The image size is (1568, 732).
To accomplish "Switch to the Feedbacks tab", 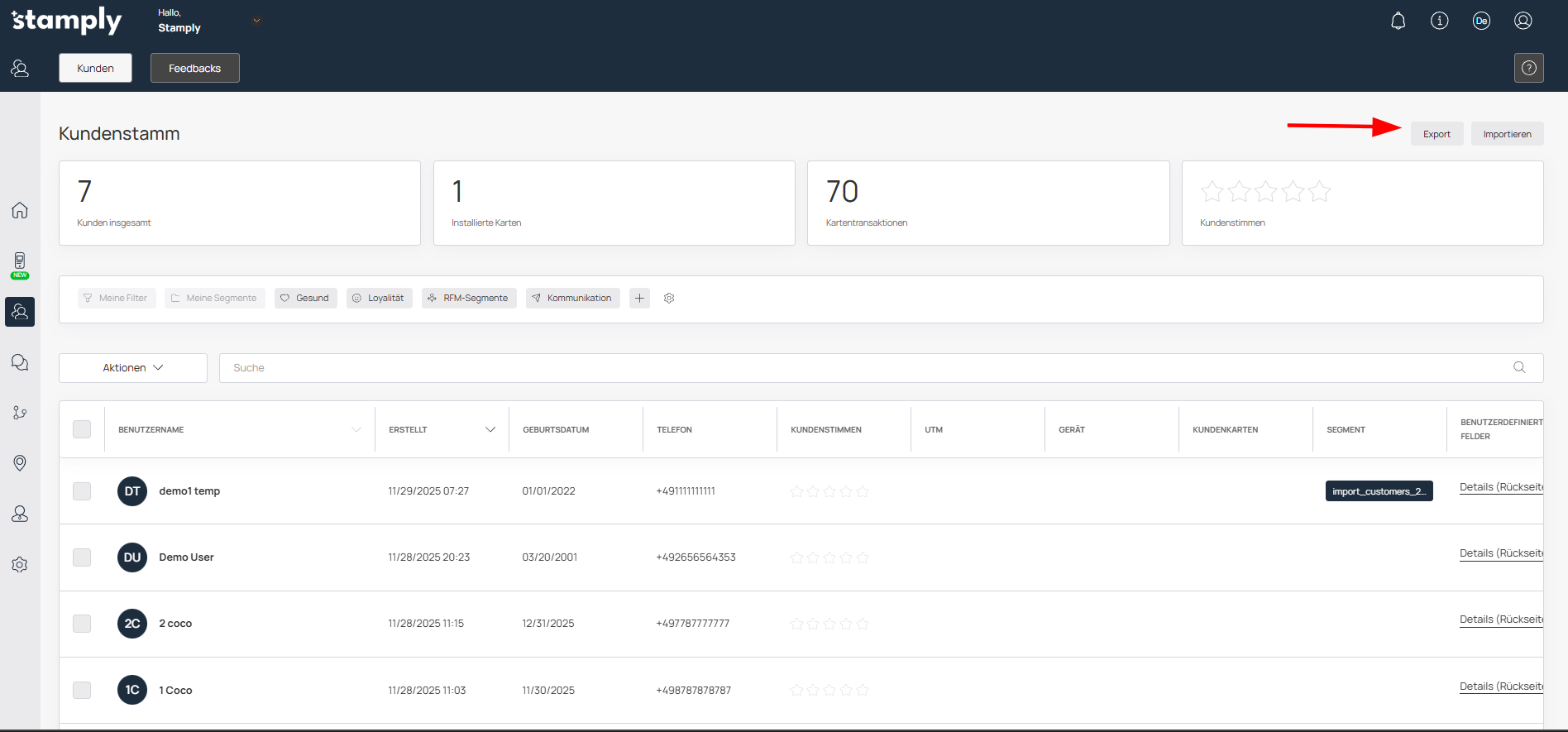I will click(194, 68).
